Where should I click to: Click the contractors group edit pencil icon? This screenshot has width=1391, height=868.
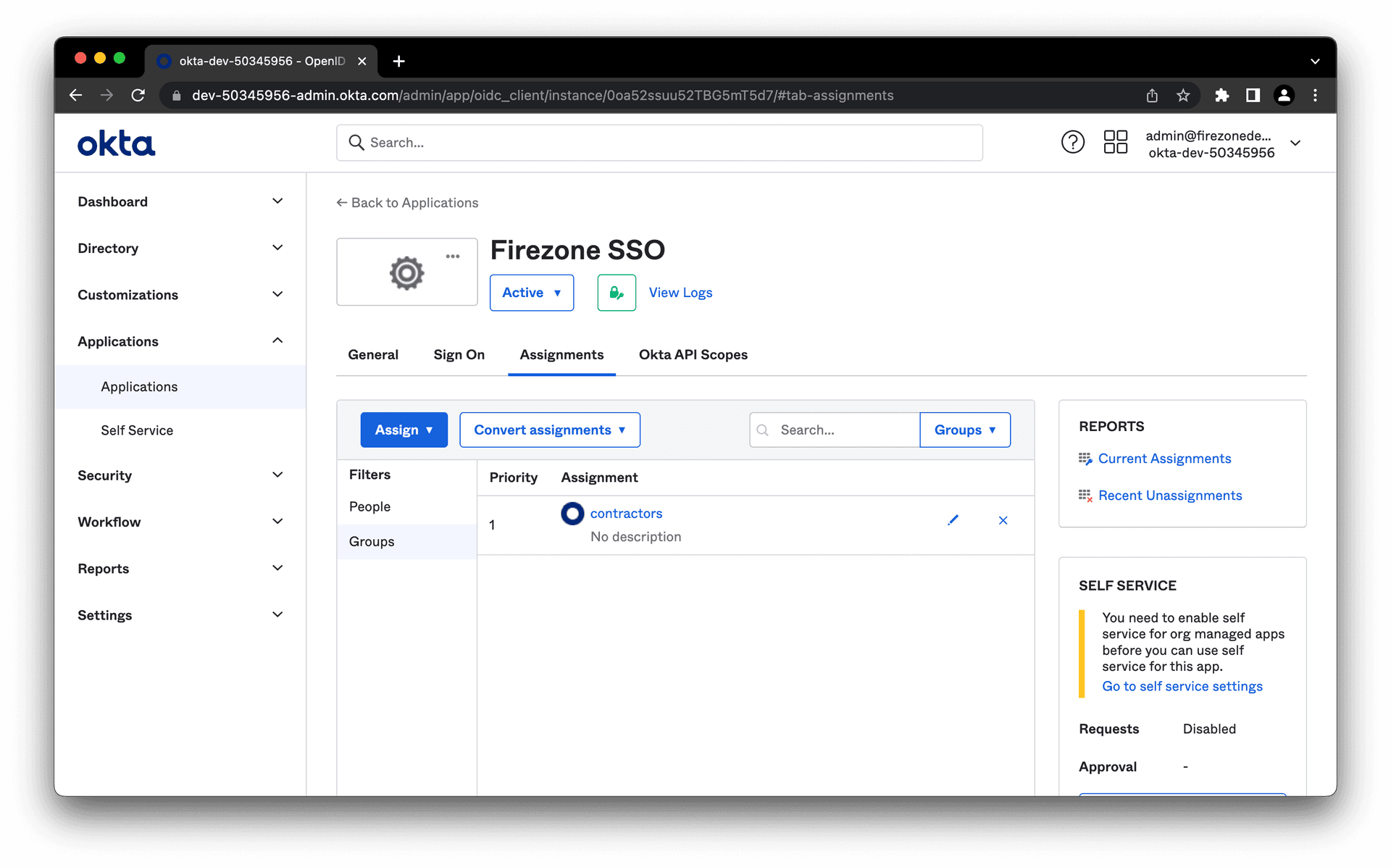click(x=953, y=520)
